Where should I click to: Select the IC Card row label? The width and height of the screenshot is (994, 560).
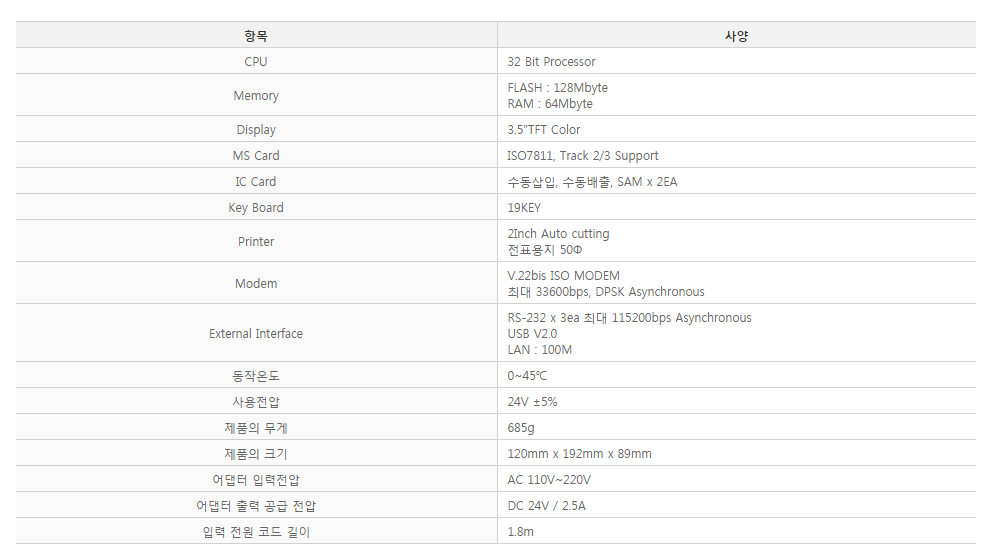tap(256, 181)
